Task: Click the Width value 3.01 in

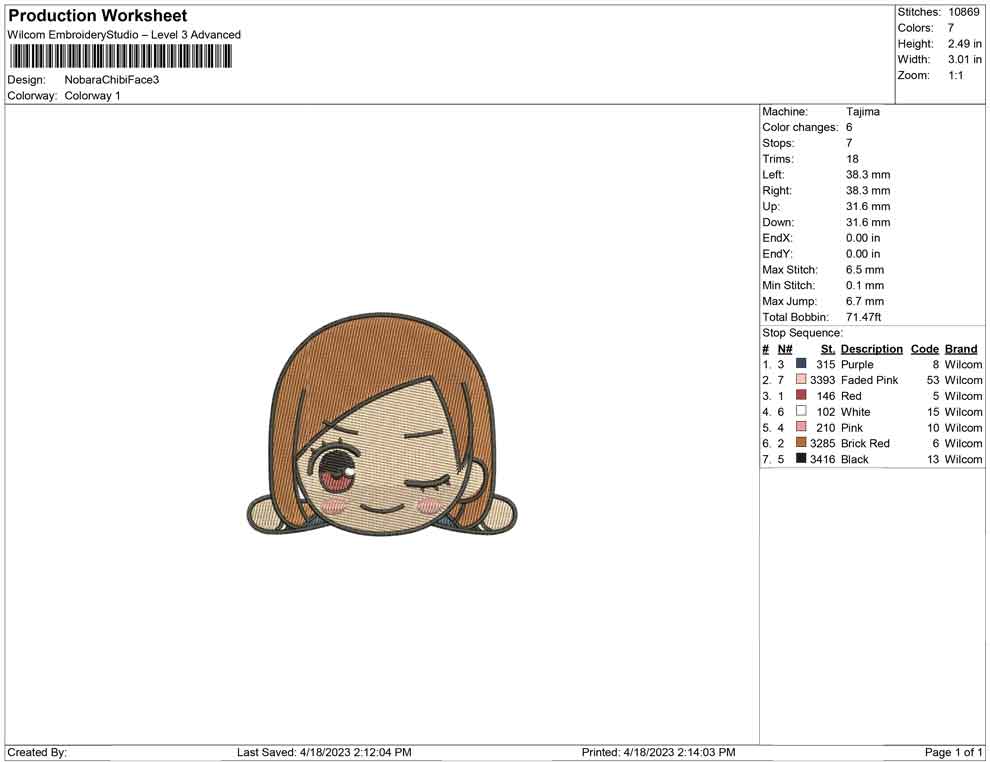Action: (x=964, y=59)
